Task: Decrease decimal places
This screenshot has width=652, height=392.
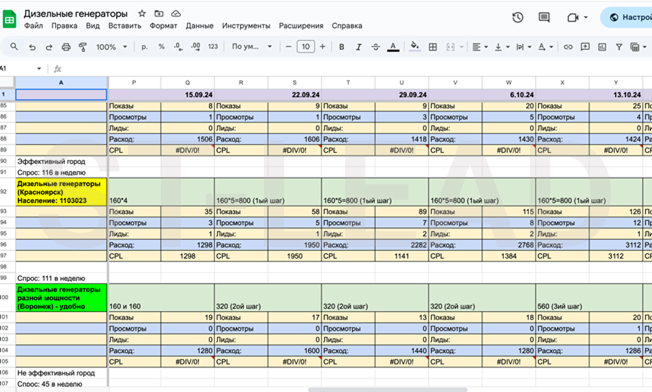Action: coord(178,47)
